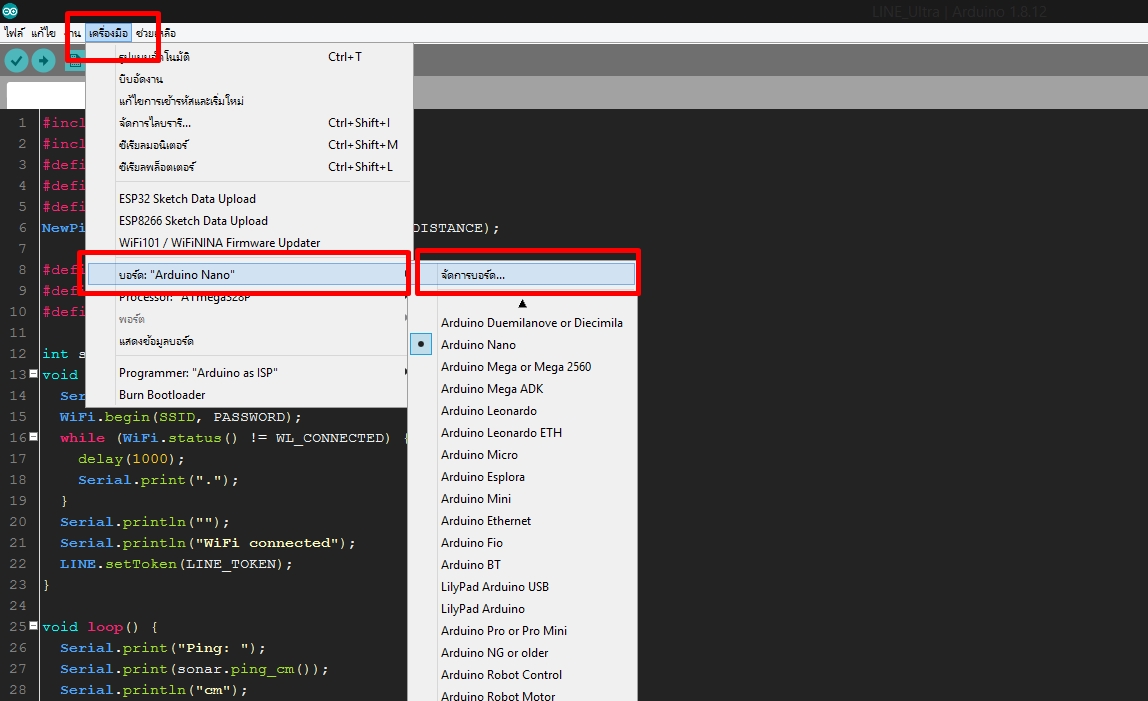The height and width of the screenshot is (701, 1148).
Task: Click the Verify checkmark toolbar icon
Action: [16, 61]
